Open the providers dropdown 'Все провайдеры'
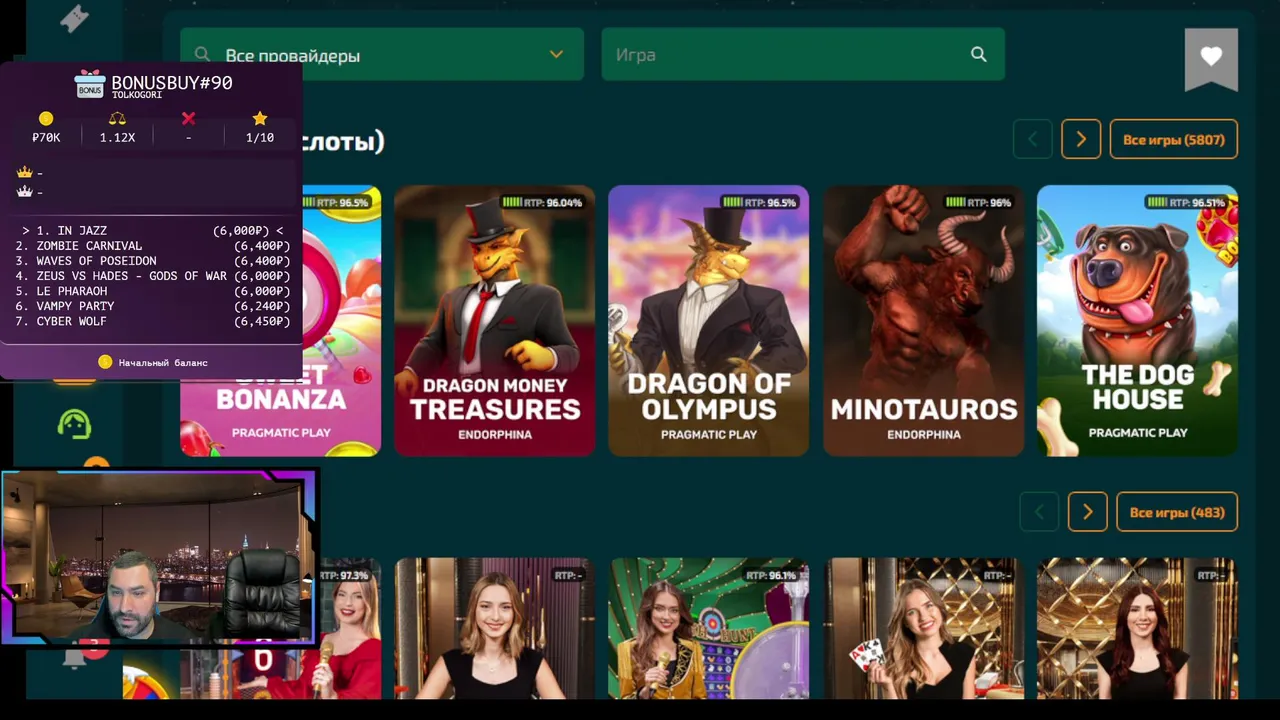1280x720 pixels. tap(382, 54)
